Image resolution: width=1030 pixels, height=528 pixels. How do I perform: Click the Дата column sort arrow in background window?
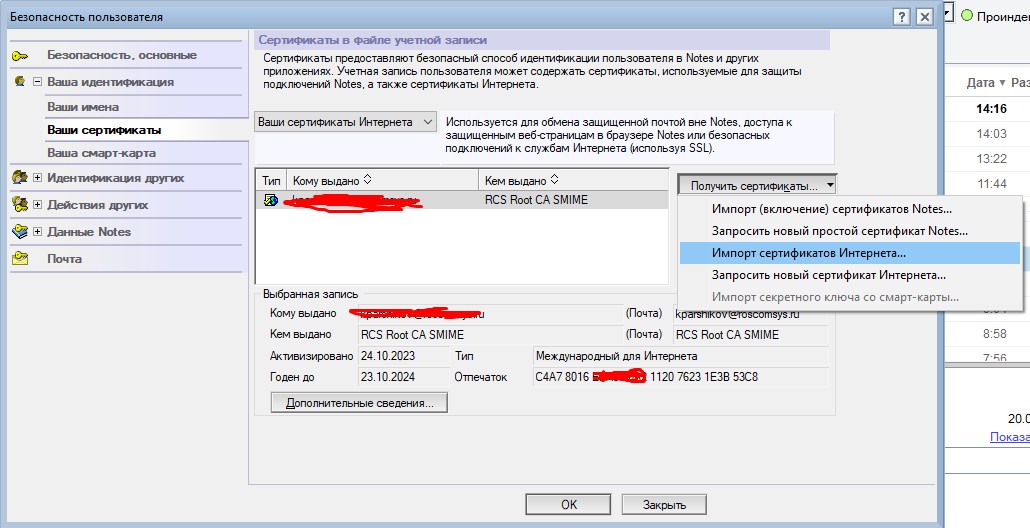pos(1002,83)
